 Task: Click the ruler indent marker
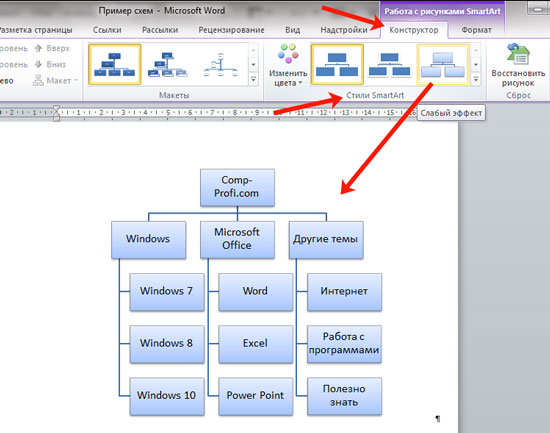click(56, 113)
